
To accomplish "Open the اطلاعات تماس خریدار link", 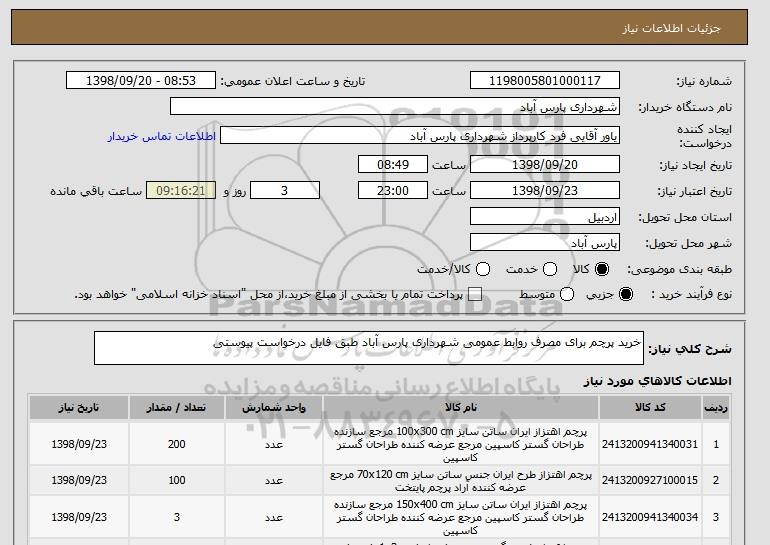I will [162, 136].
